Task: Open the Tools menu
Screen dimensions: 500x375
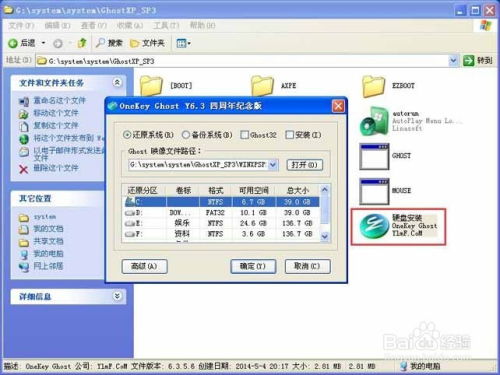Action: click(166, 25)
